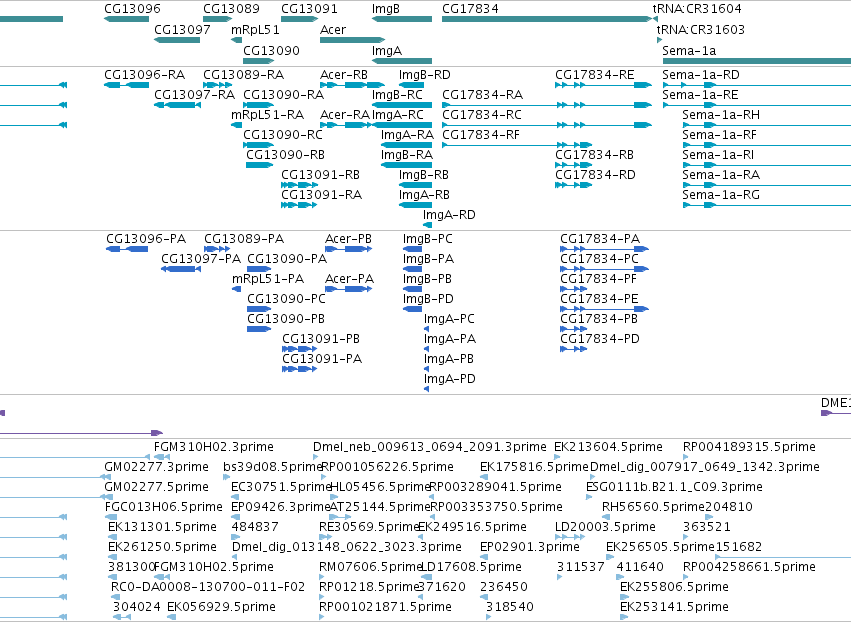Select the Acer gene label

pos(333,29)
